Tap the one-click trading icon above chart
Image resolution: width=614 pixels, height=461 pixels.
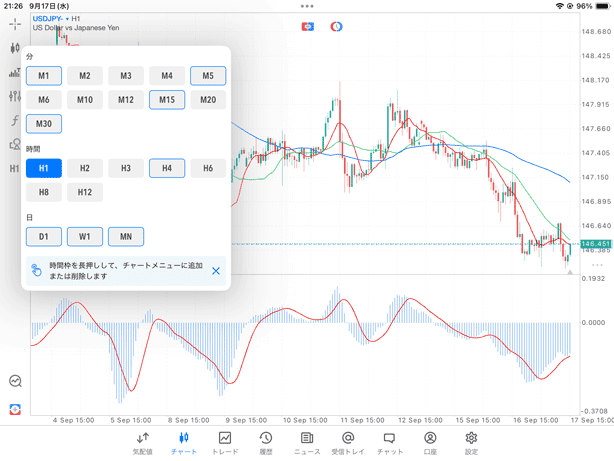[308, 27]
